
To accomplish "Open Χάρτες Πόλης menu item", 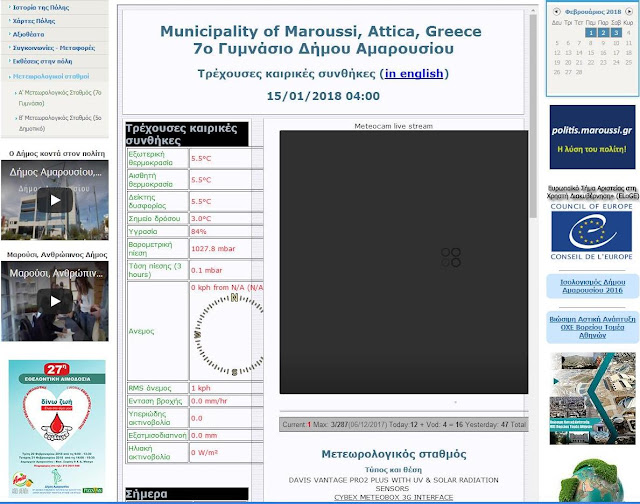I will click(x=34, y=21).
